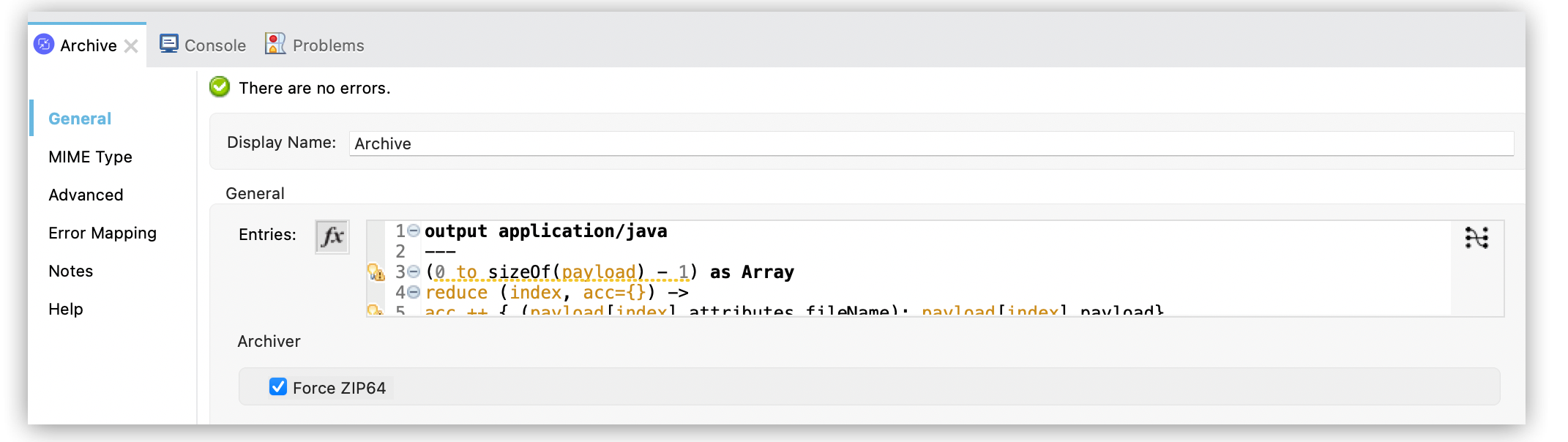Switch to the Console tab

coord(214,45)
